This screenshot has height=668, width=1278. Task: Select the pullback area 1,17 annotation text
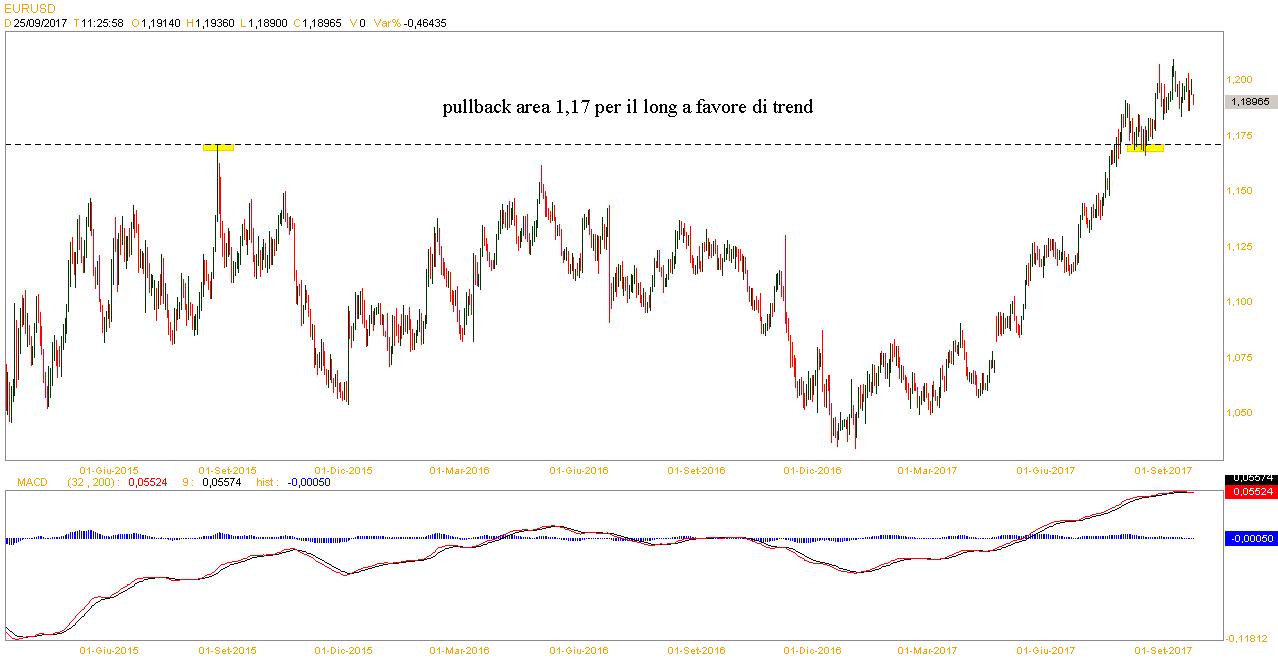coord(628,106)
